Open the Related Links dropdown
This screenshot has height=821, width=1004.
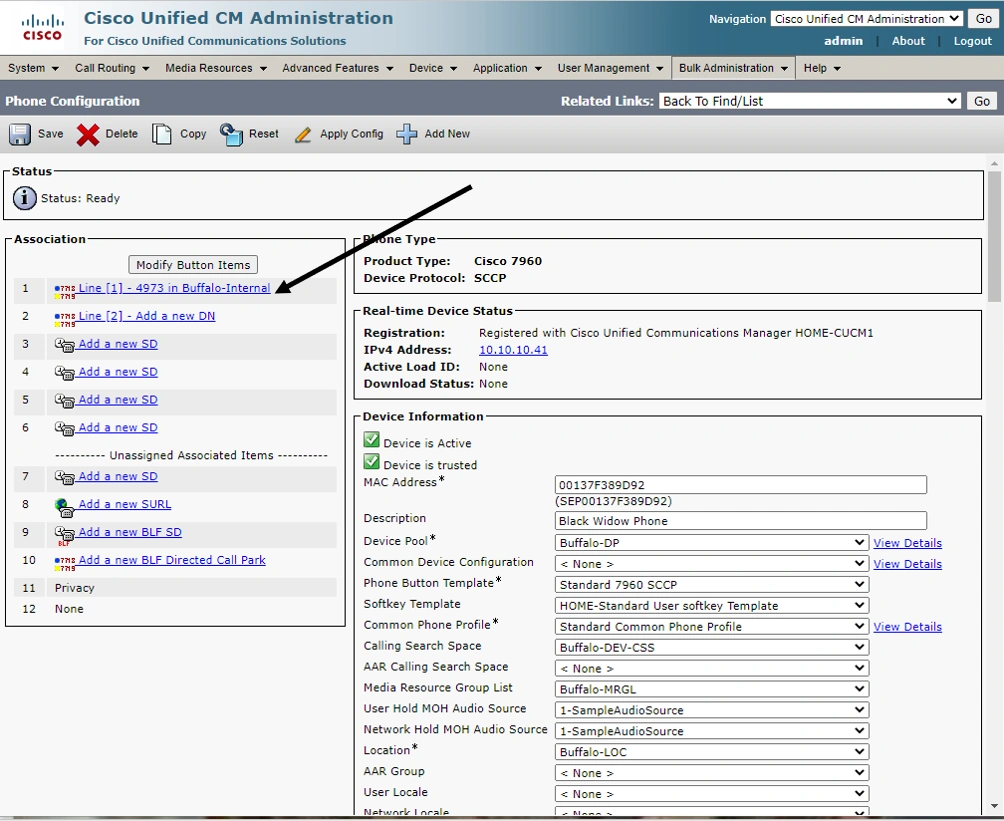[x=809, y=101]
